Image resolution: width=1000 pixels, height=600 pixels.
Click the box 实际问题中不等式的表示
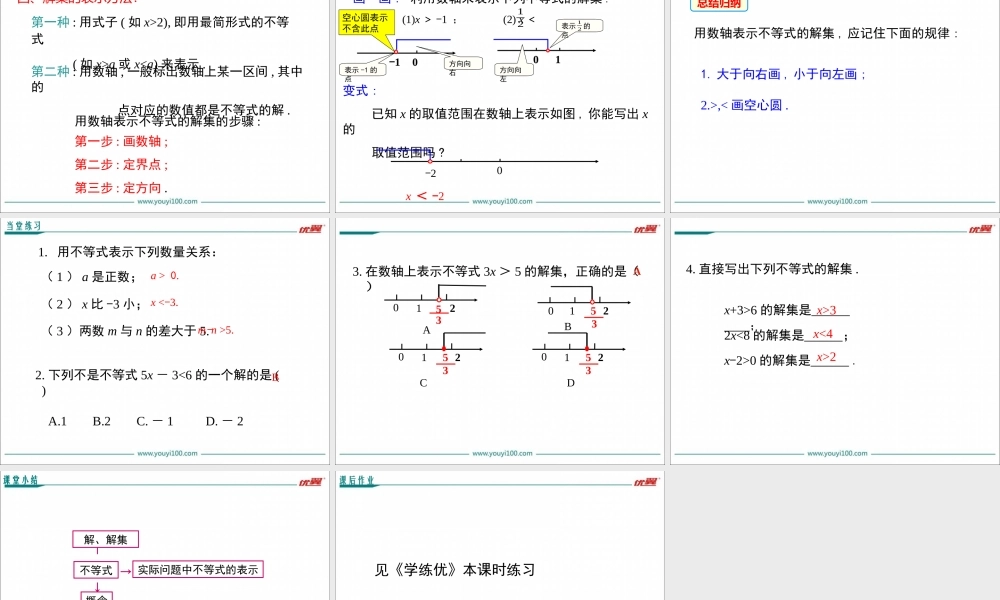(x=198, y=569)
